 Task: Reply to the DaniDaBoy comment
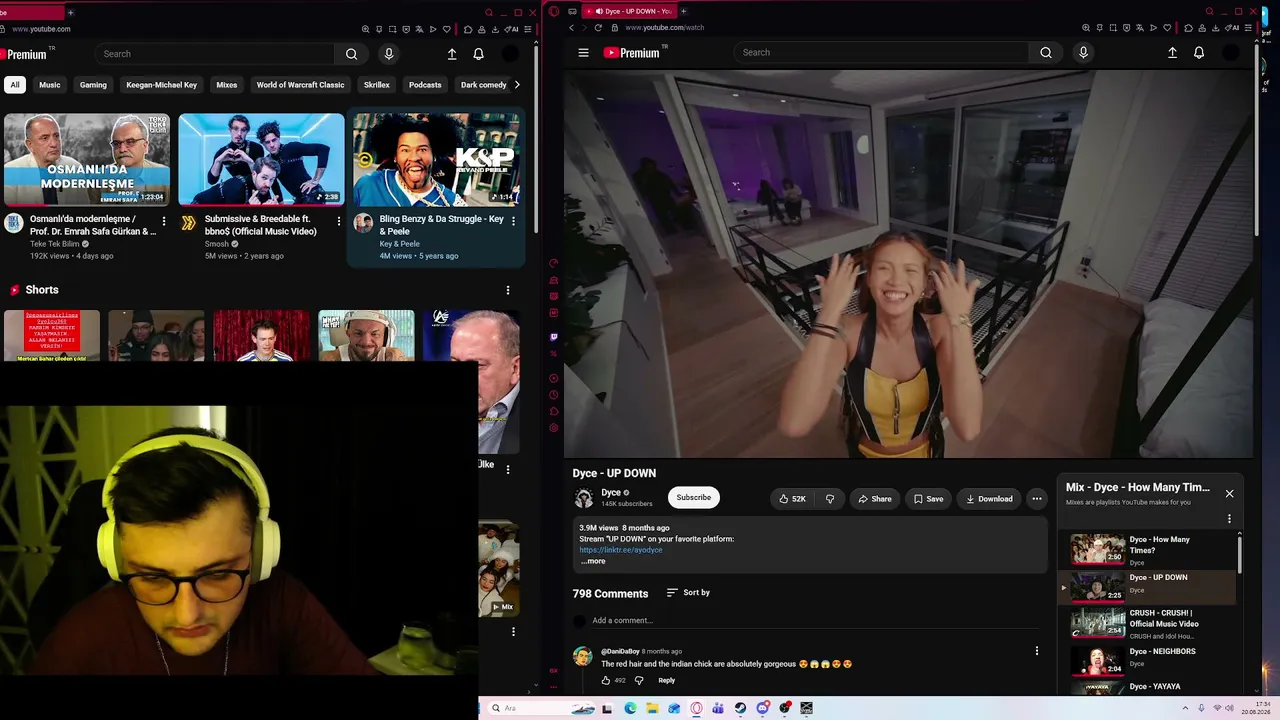coord(666,680)
